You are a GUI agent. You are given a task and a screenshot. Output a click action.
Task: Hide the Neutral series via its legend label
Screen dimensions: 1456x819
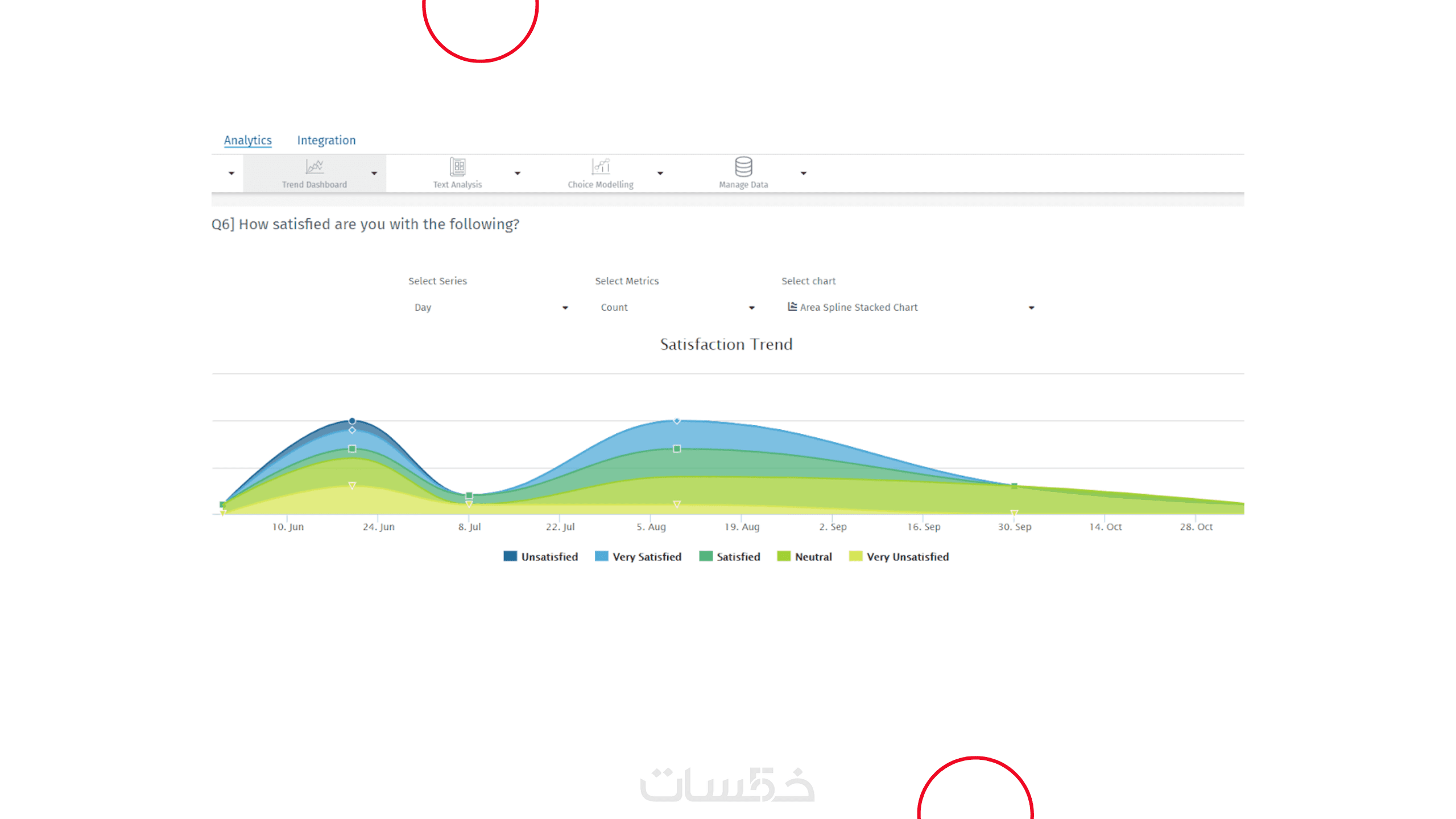click(813, 557)
